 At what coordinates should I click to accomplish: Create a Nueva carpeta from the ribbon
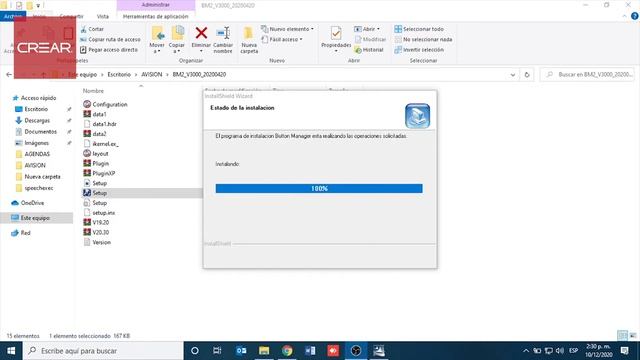(x=249, y=40)
